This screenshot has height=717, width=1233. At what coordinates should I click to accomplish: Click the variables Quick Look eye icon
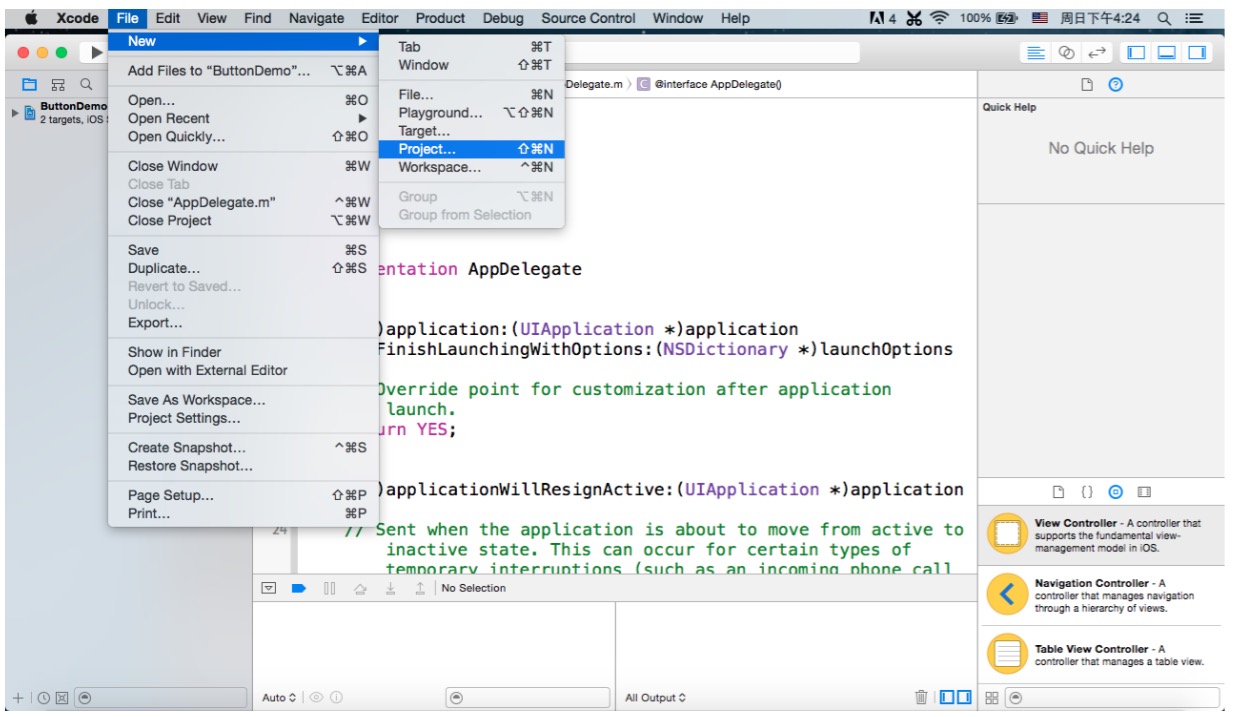coord(316,698)
